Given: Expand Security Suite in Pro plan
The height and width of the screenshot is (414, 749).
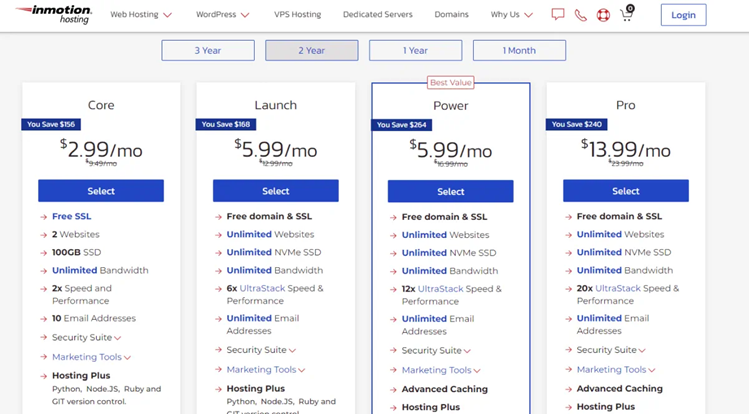Looking at the screenshot, I should (x=611, y=351).
